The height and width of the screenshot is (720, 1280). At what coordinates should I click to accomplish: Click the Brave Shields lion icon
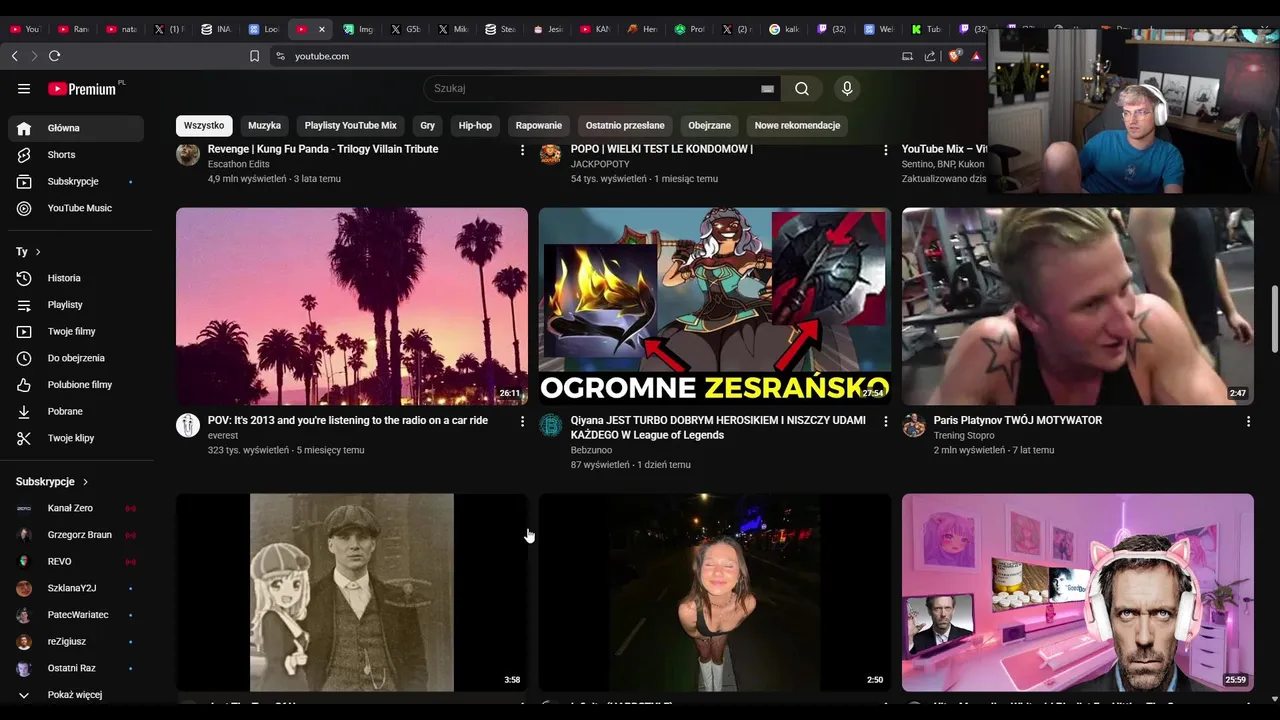[x=954, y=56]
